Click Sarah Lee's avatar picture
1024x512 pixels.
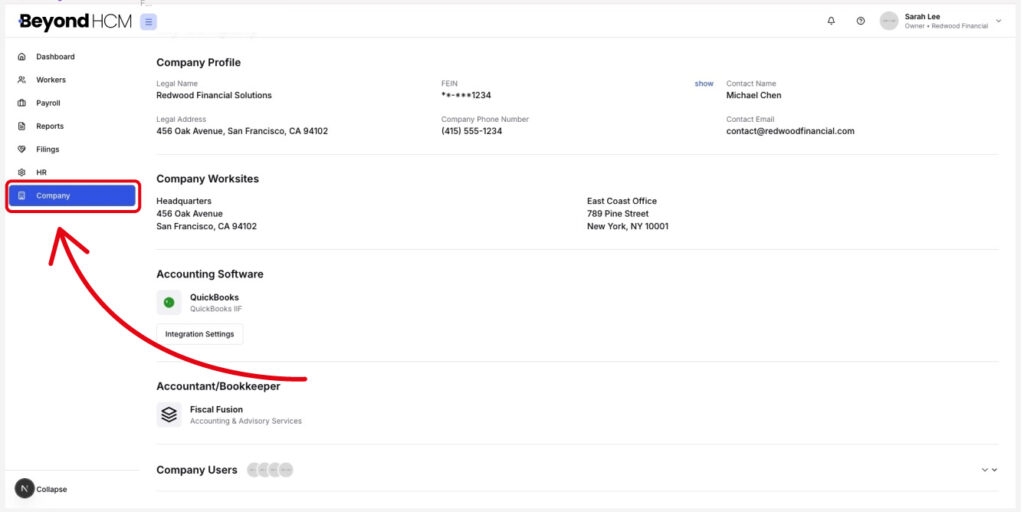coord(889,22)
